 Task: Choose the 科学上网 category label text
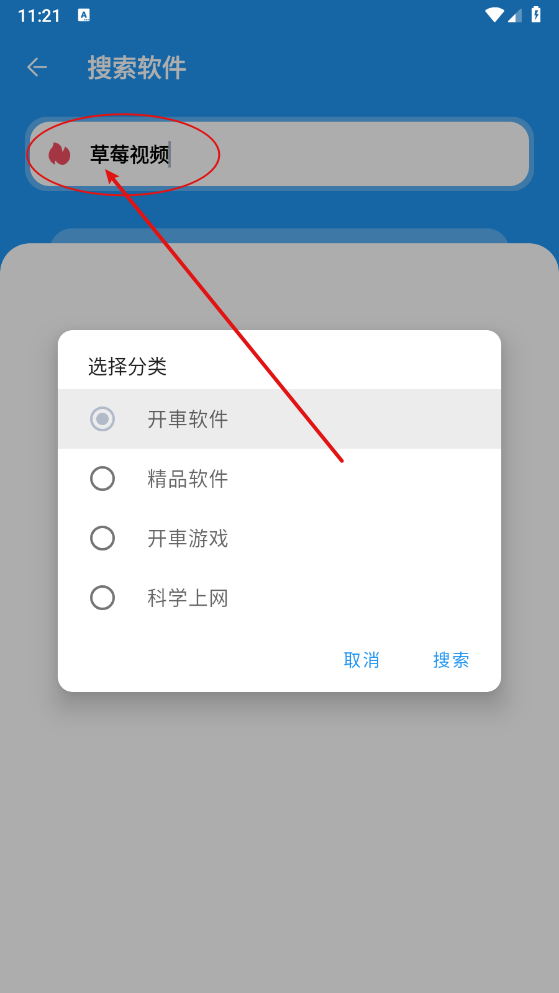pyautogui.click(x=188, y=598)
